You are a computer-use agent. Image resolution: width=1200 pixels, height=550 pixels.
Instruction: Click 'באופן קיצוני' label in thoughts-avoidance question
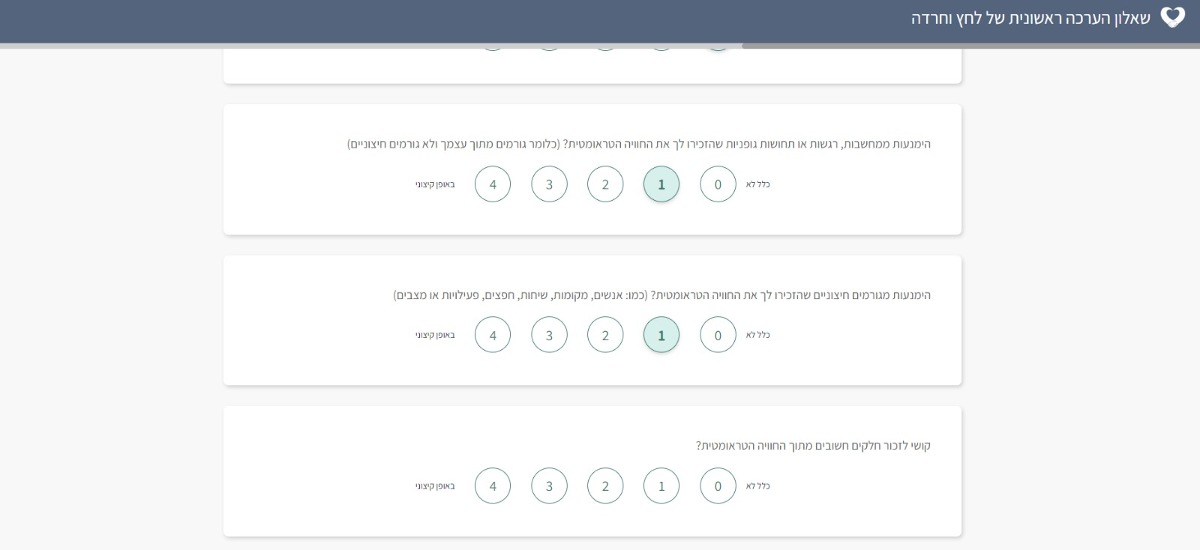(435, 184)
